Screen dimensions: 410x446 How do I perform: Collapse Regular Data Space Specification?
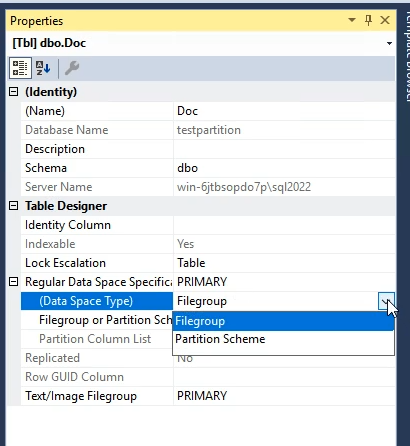[x=13, y=282]
